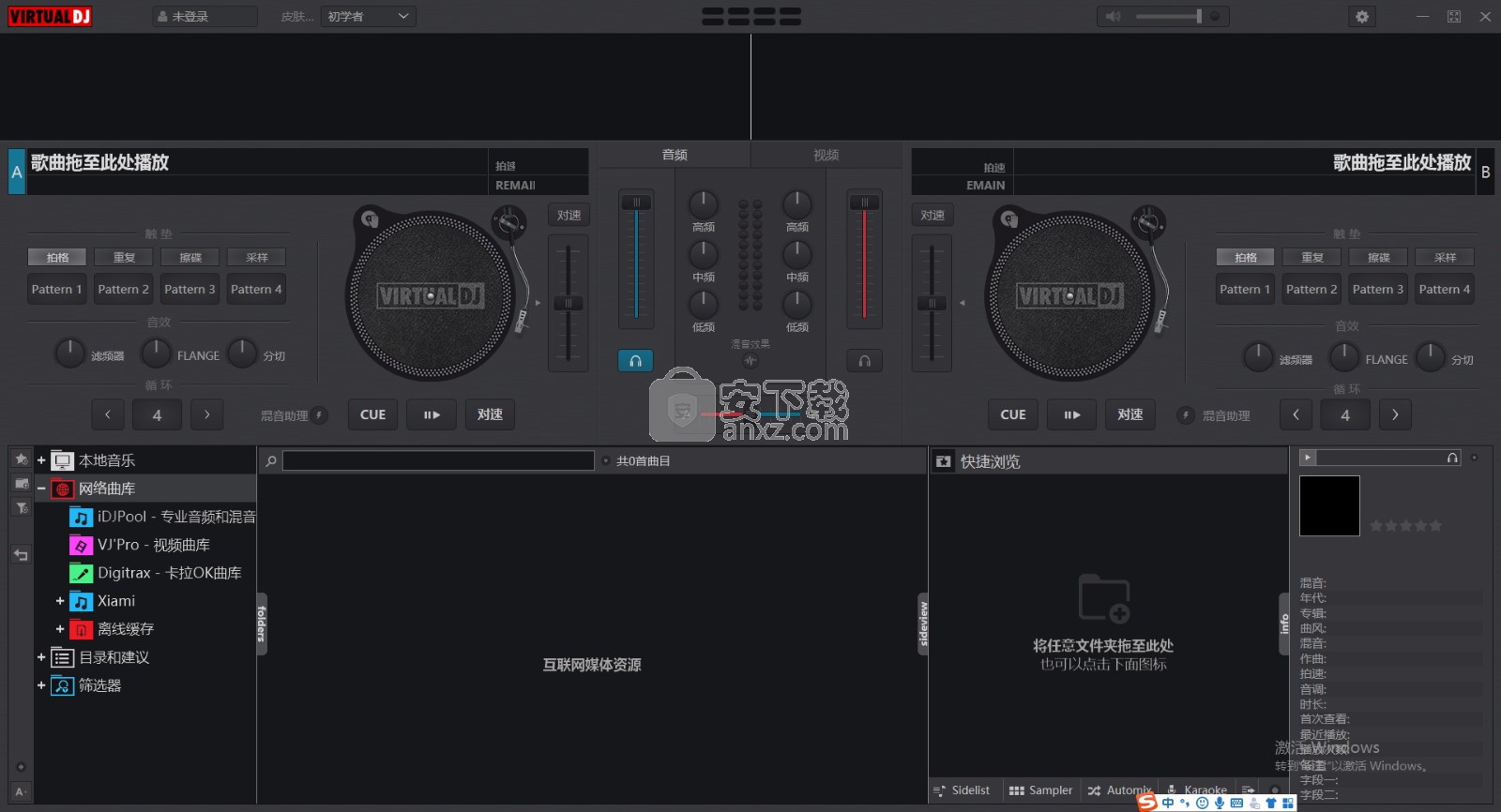Open the settings gear in title bar

point(1361,16)
